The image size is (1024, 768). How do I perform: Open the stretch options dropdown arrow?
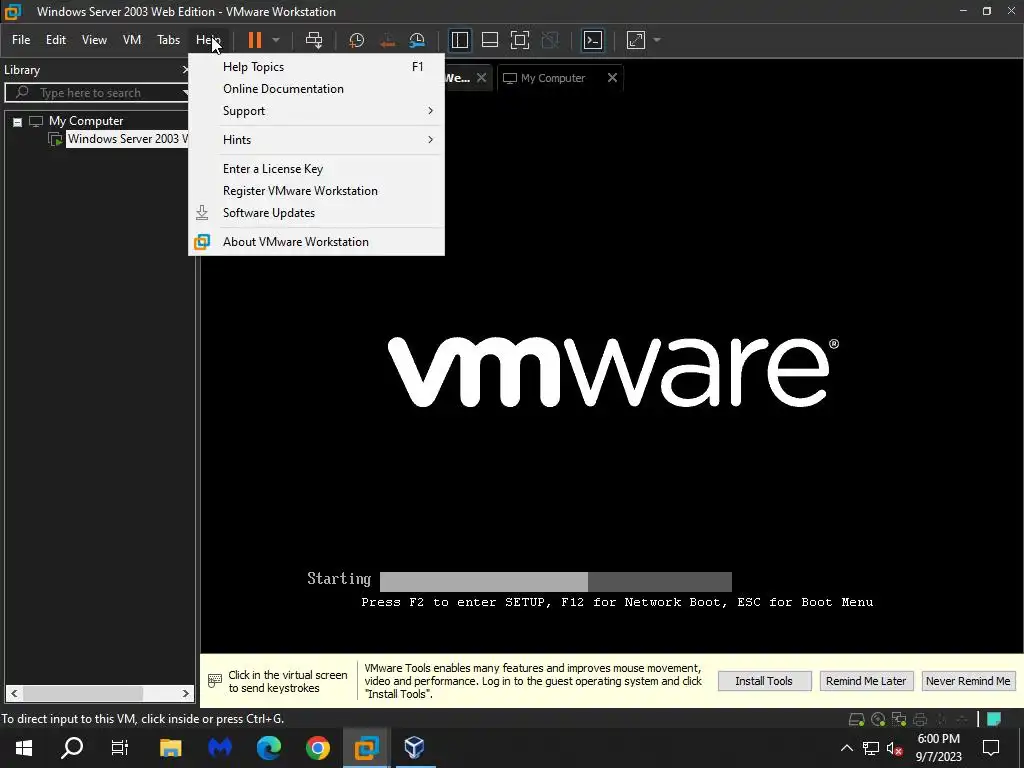tap(657, 40)
